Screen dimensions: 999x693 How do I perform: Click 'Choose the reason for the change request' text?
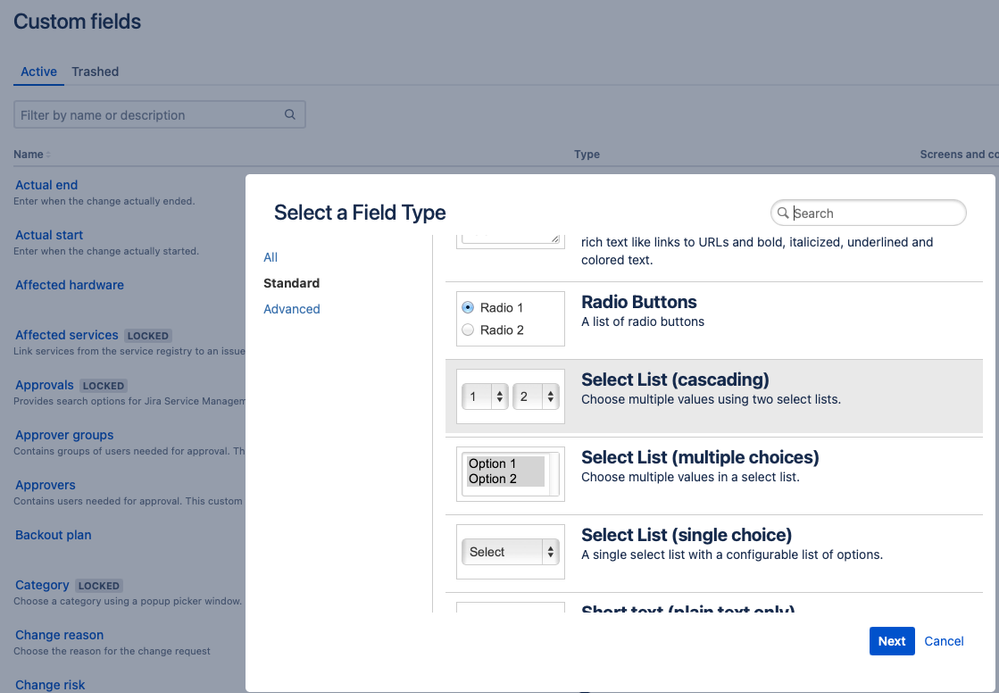pyautogui.click(x=112, y=651)
